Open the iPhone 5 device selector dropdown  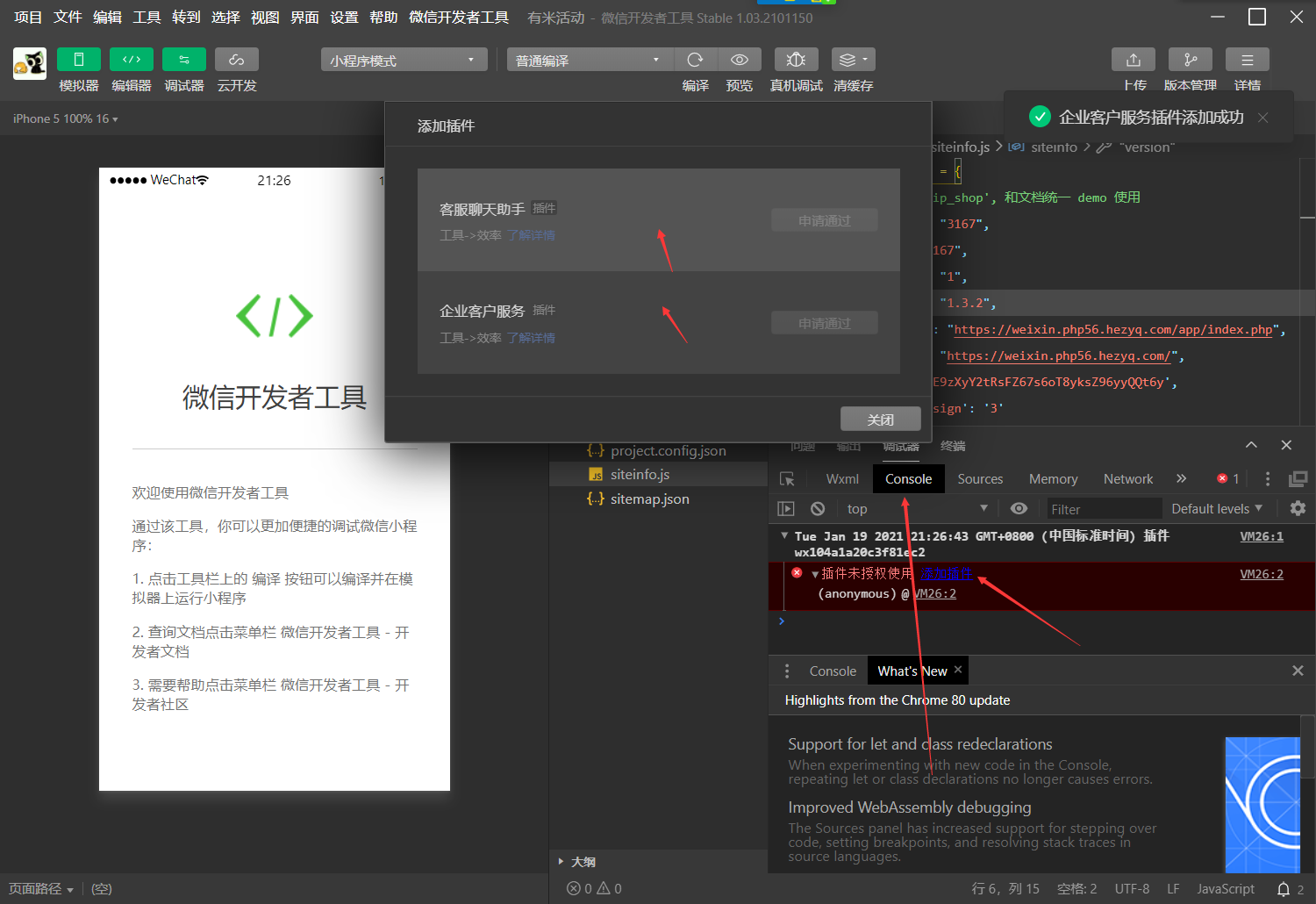coord(65,118)
